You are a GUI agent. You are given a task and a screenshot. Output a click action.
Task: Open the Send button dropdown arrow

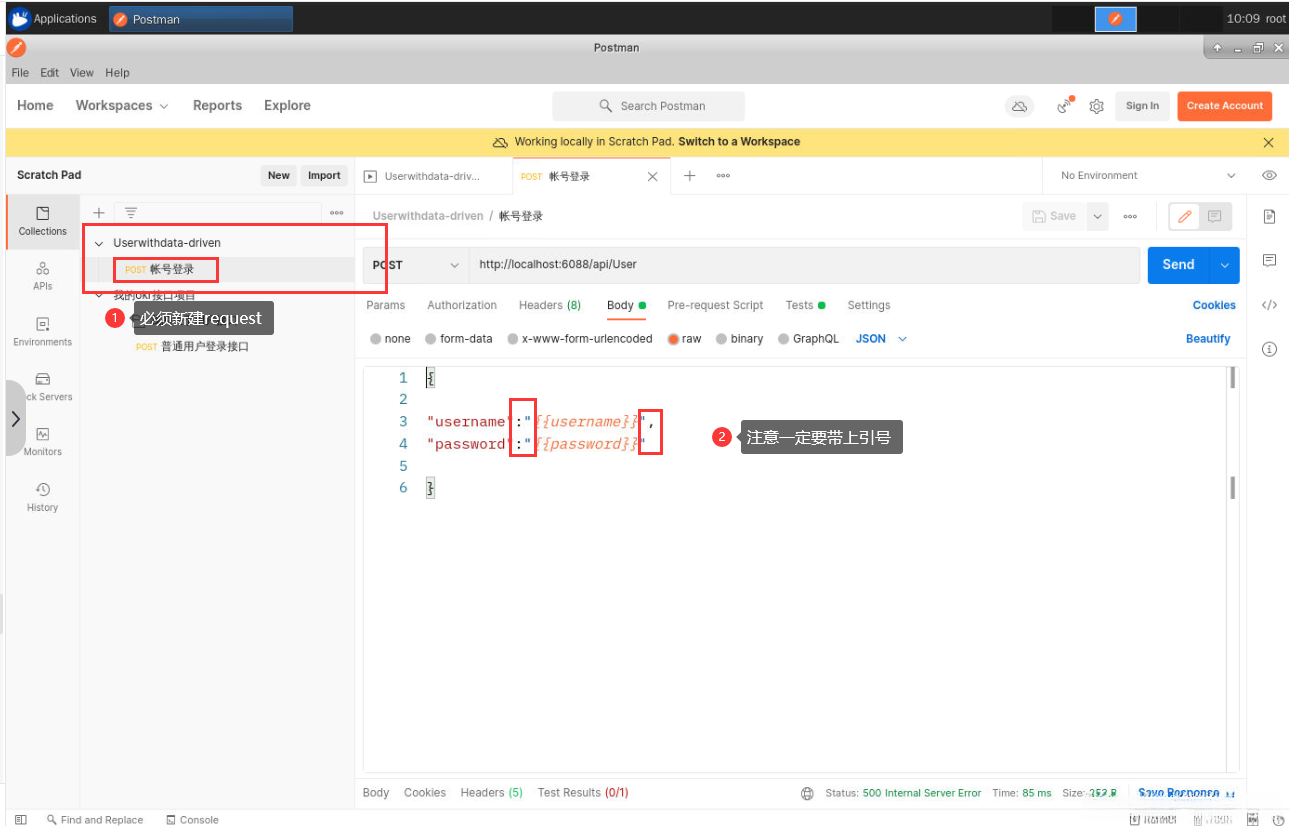(x=1224, y=265)
